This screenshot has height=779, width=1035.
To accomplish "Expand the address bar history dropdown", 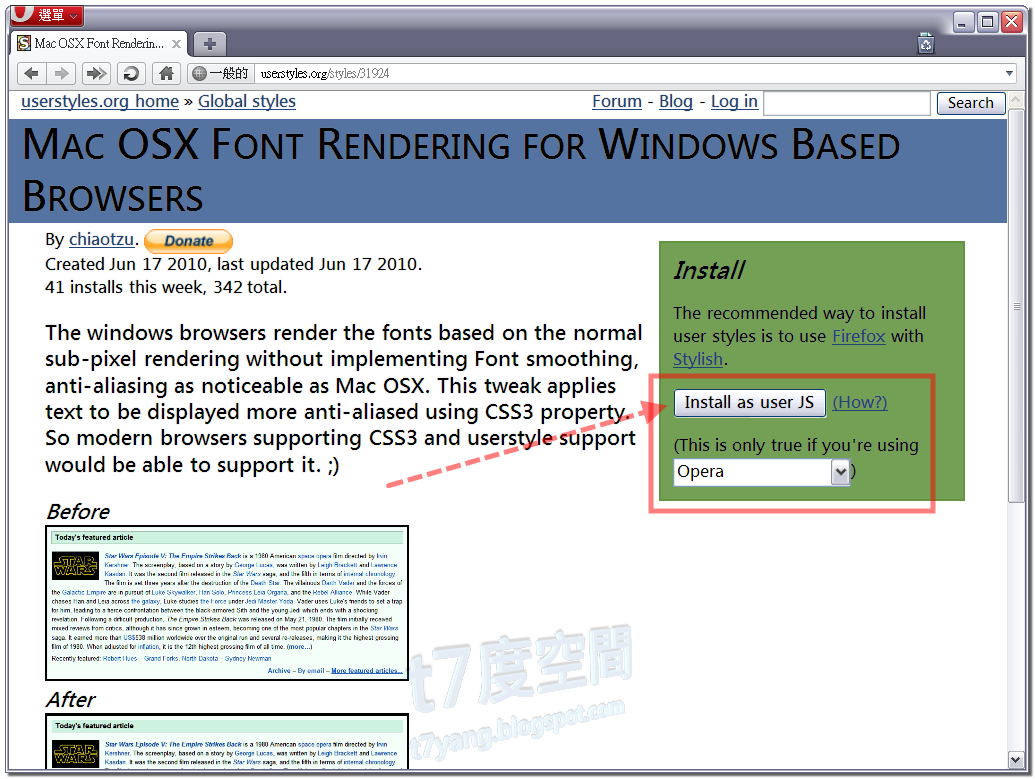I will (x=1009, y=73).
